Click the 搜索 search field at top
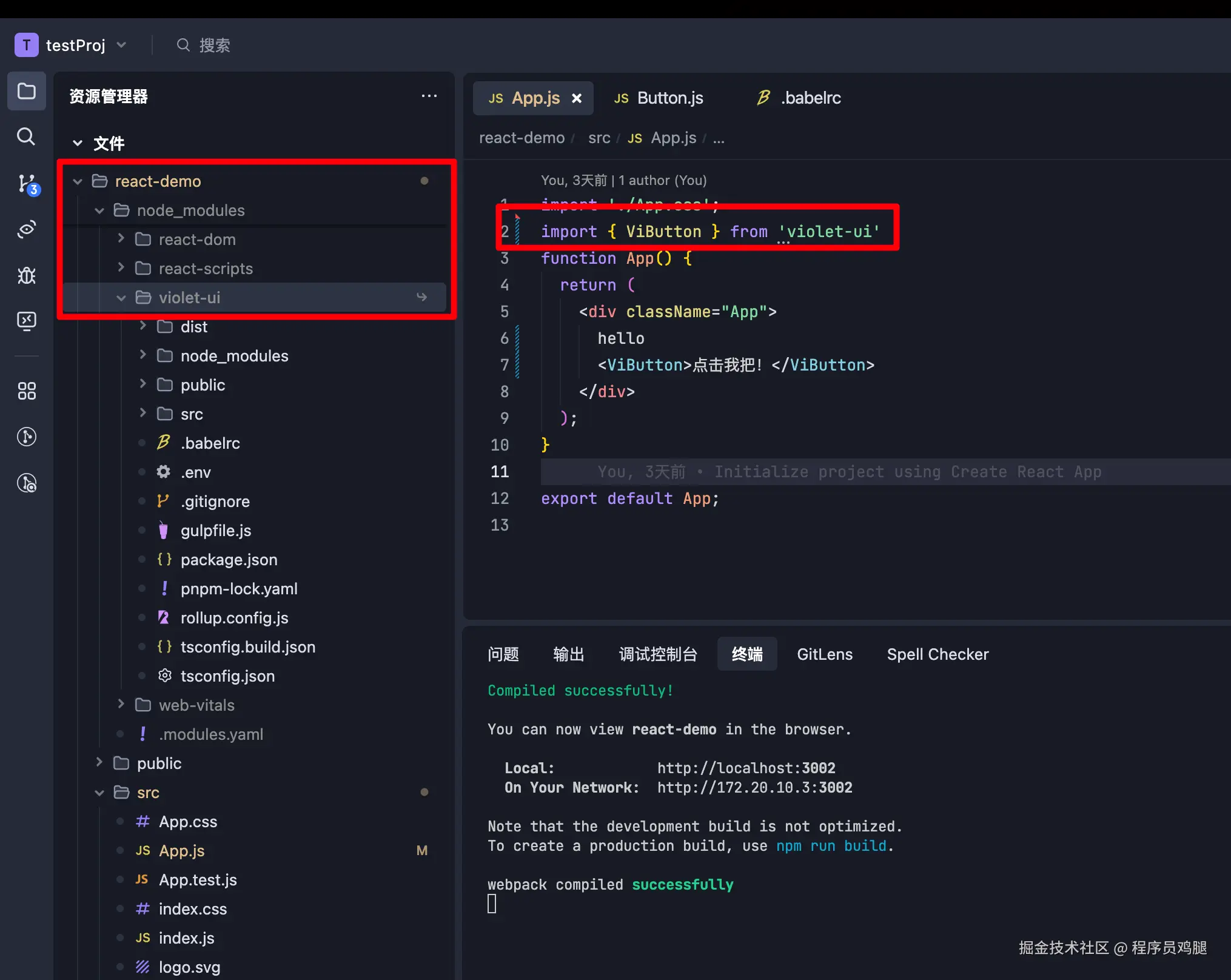This screenshot has height=980, width=1231. coord(214,45)
